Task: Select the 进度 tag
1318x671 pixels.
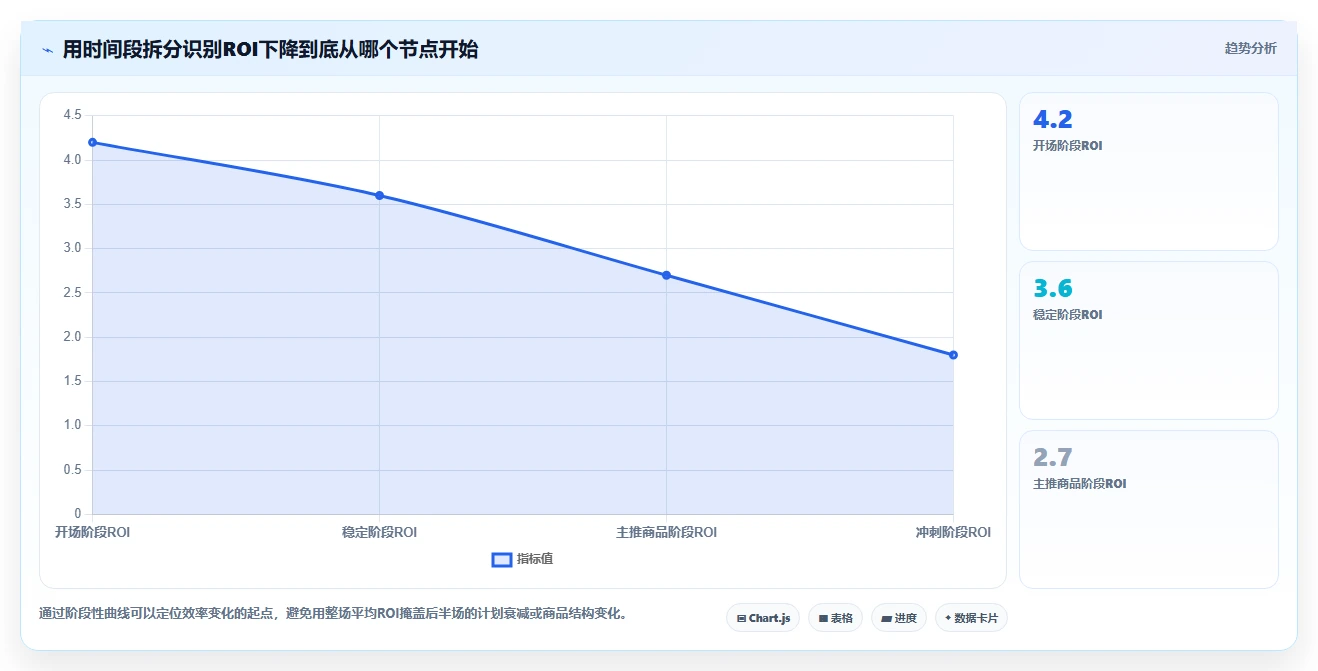Action: click(899, 618)
